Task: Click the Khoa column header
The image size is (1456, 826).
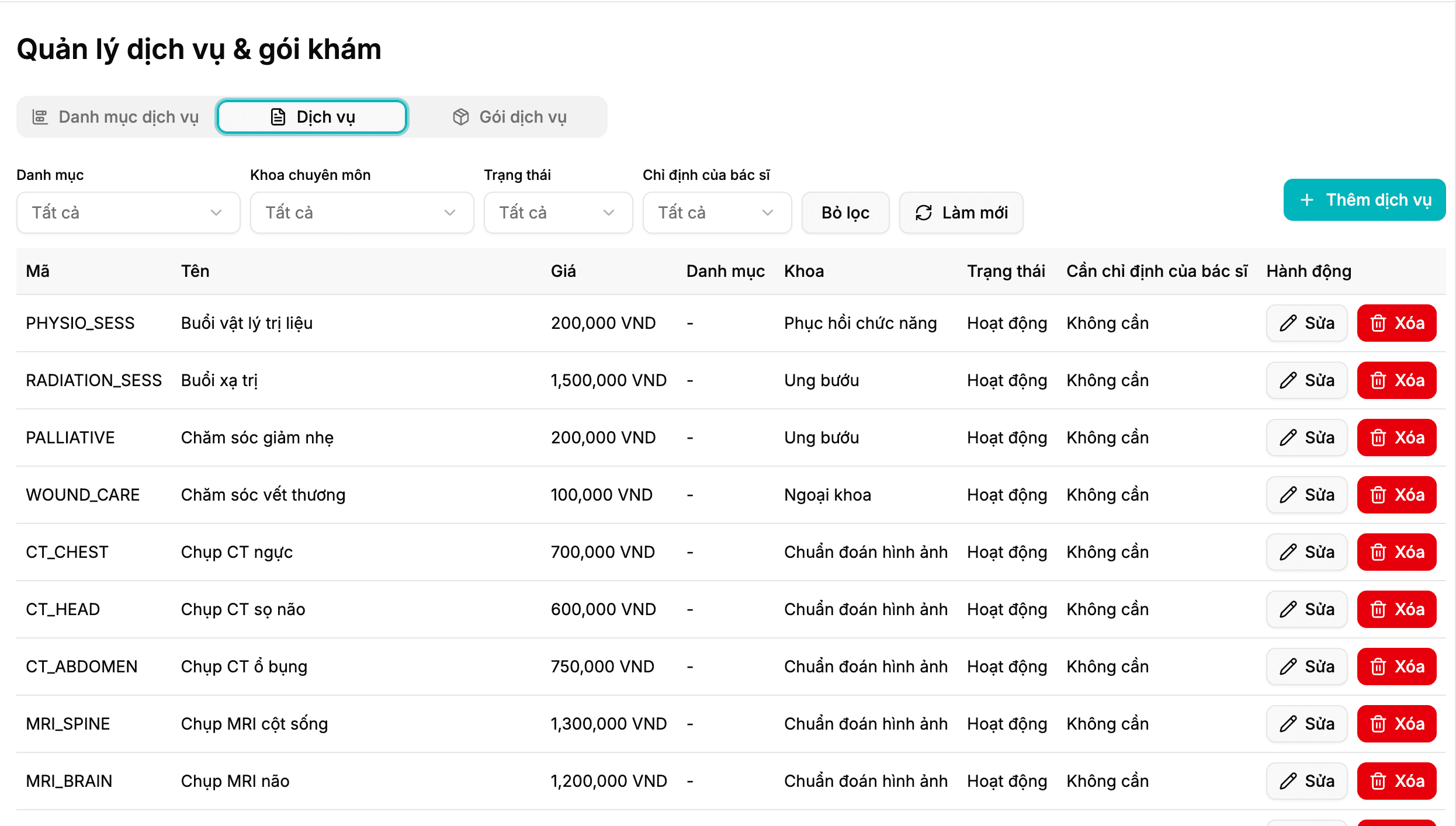Action: click(804, 271)
